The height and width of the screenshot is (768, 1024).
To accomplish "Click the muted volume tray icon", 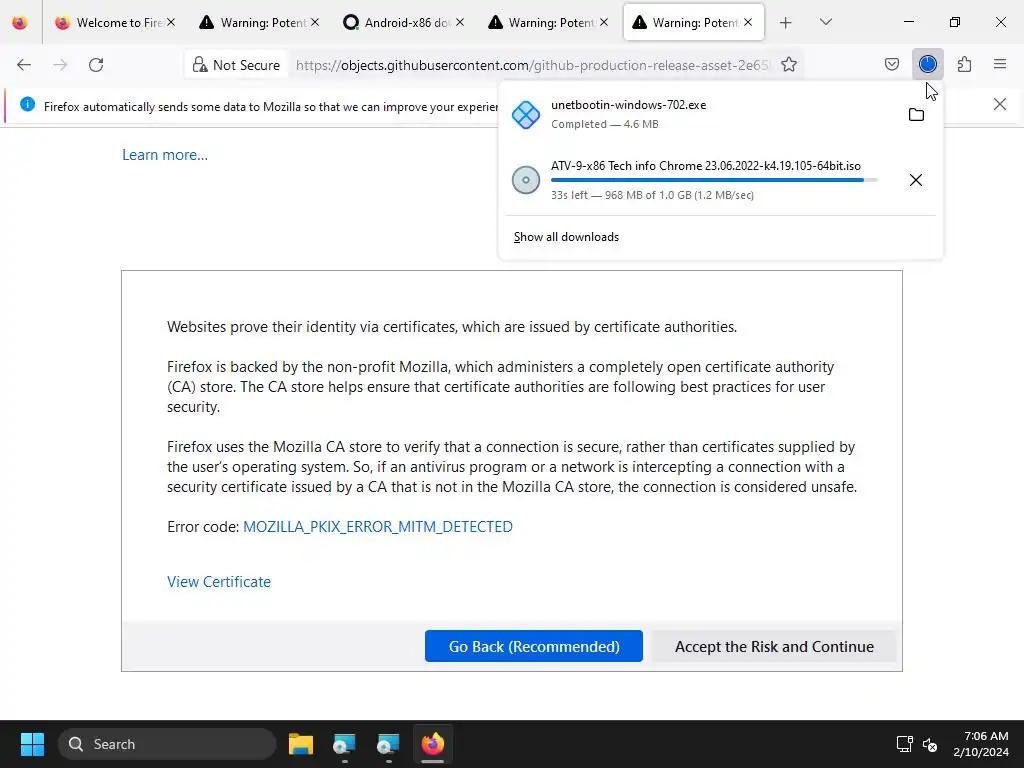I will coord(930,744).
